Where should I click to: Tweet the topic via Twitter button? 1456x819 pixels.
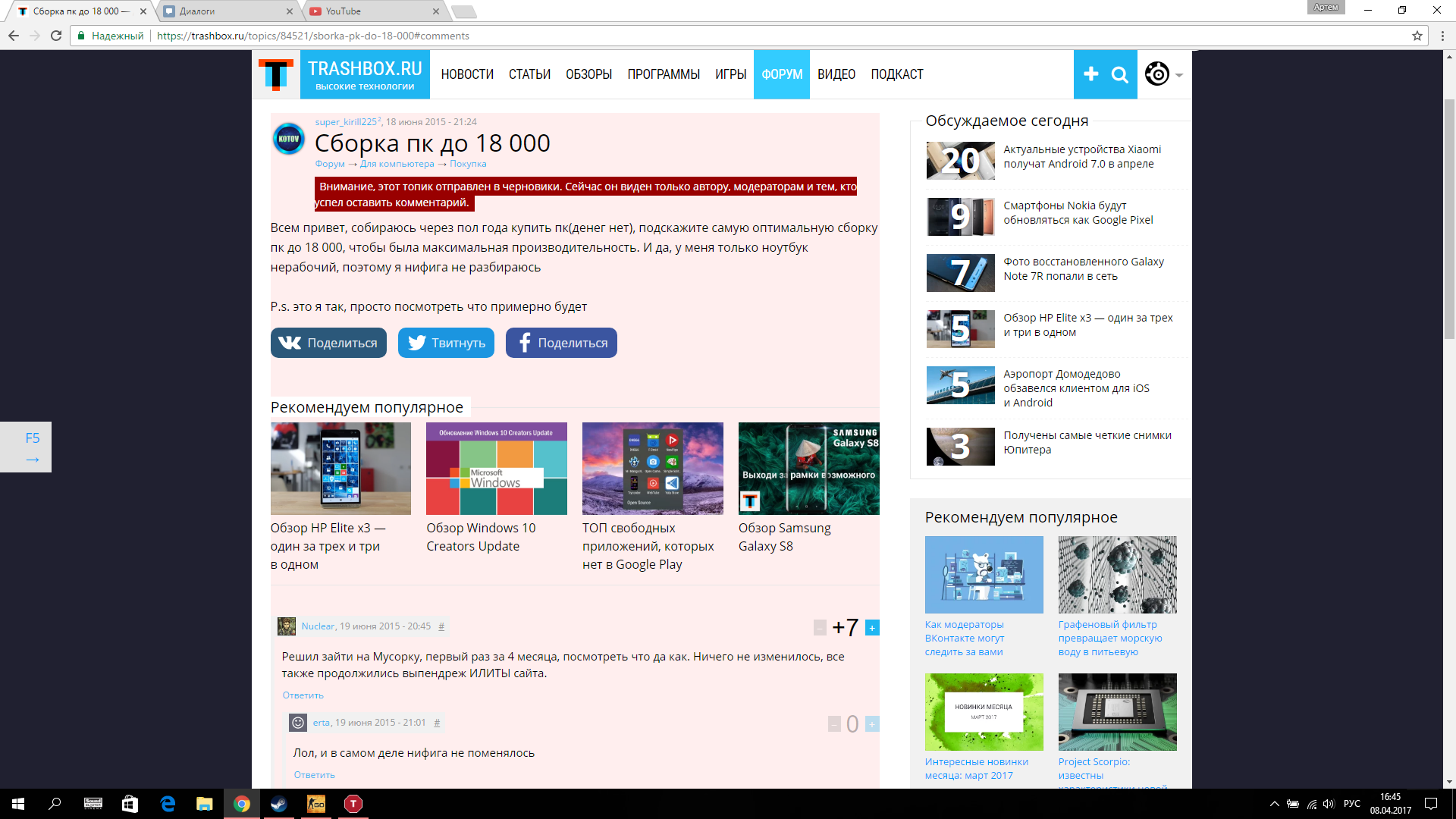[446, 343]
